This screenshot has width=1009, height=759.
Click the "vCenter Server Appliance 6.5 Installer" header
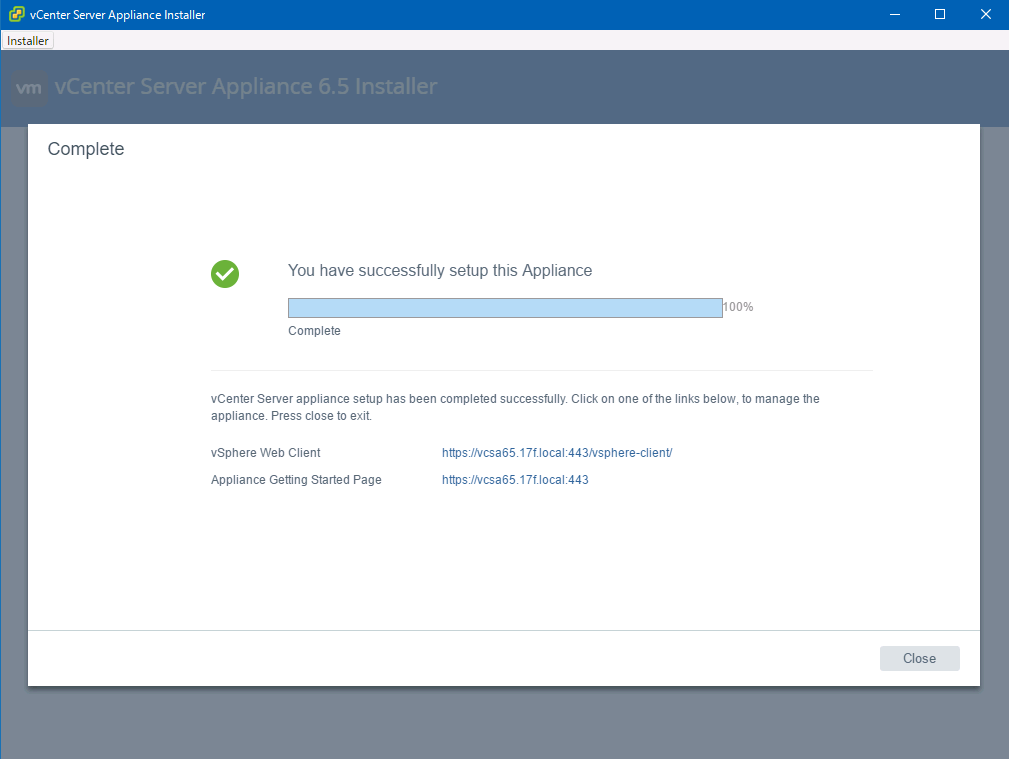[x=246, y=86]
